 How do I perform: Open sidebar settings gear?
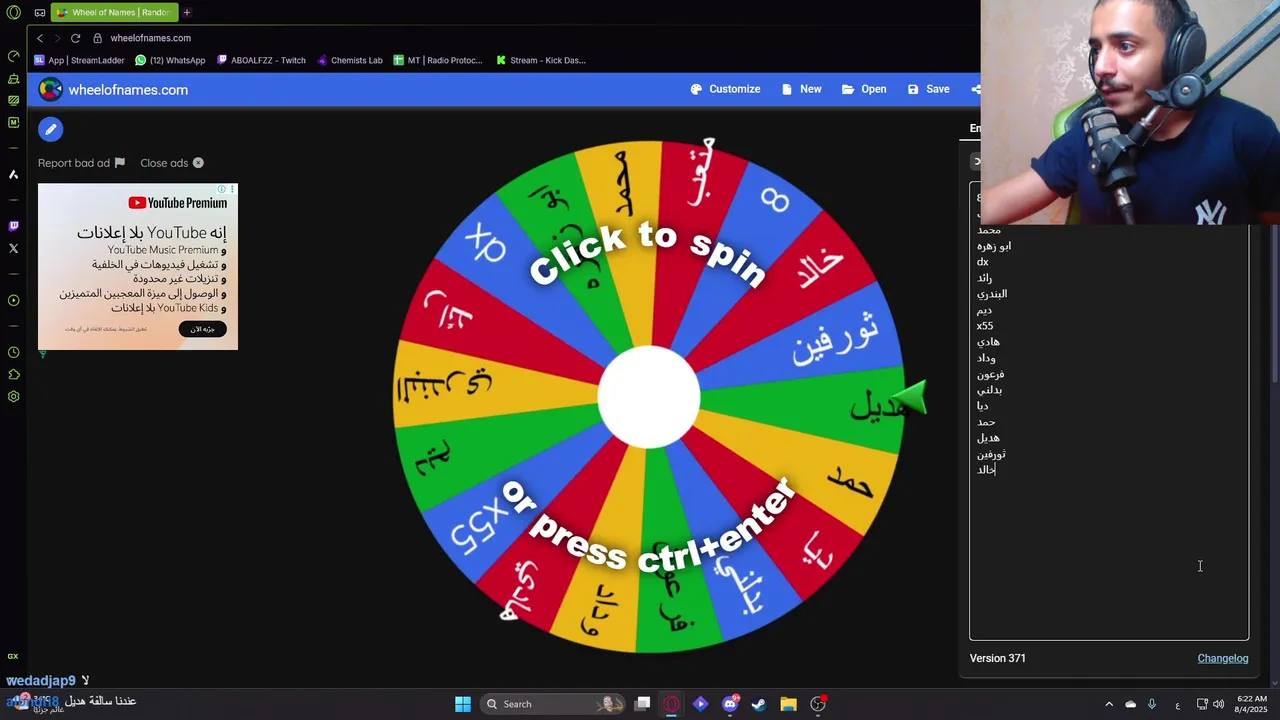coord(13,396)
